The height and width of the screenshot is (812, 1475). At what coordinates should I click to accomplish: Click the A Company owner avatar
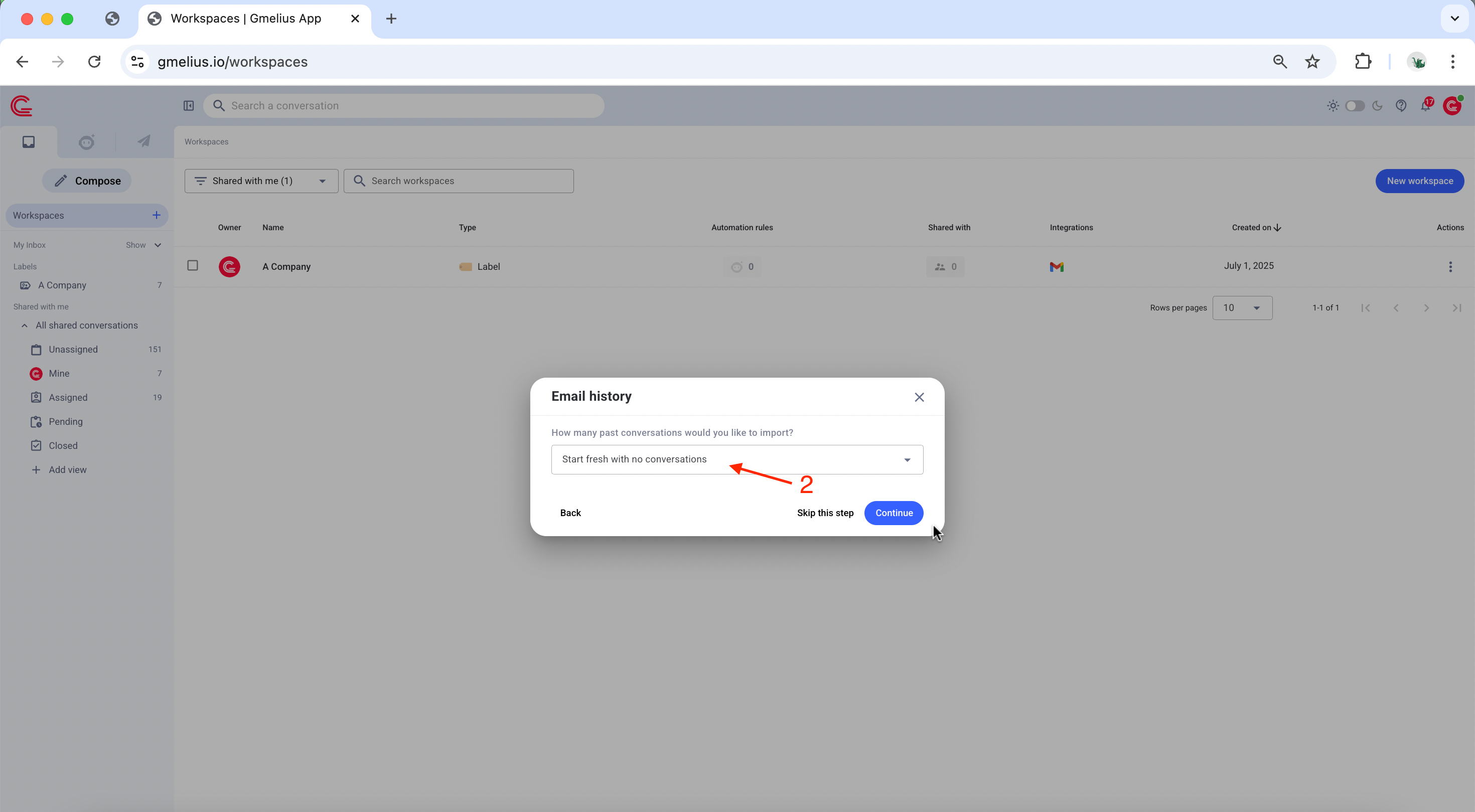coord(229,267)
